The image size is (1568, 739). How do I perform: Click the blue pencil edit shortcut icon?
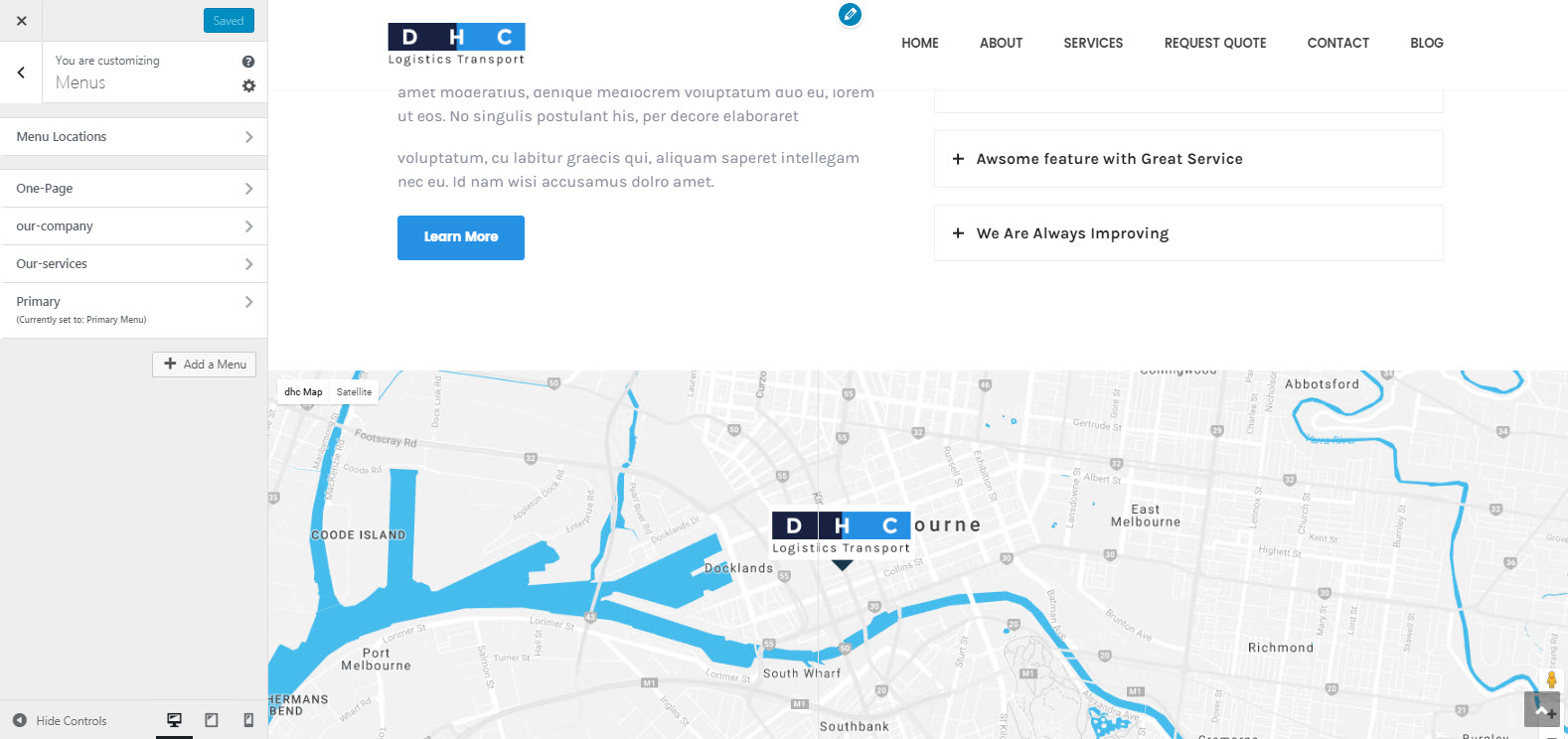coord(850,15)
